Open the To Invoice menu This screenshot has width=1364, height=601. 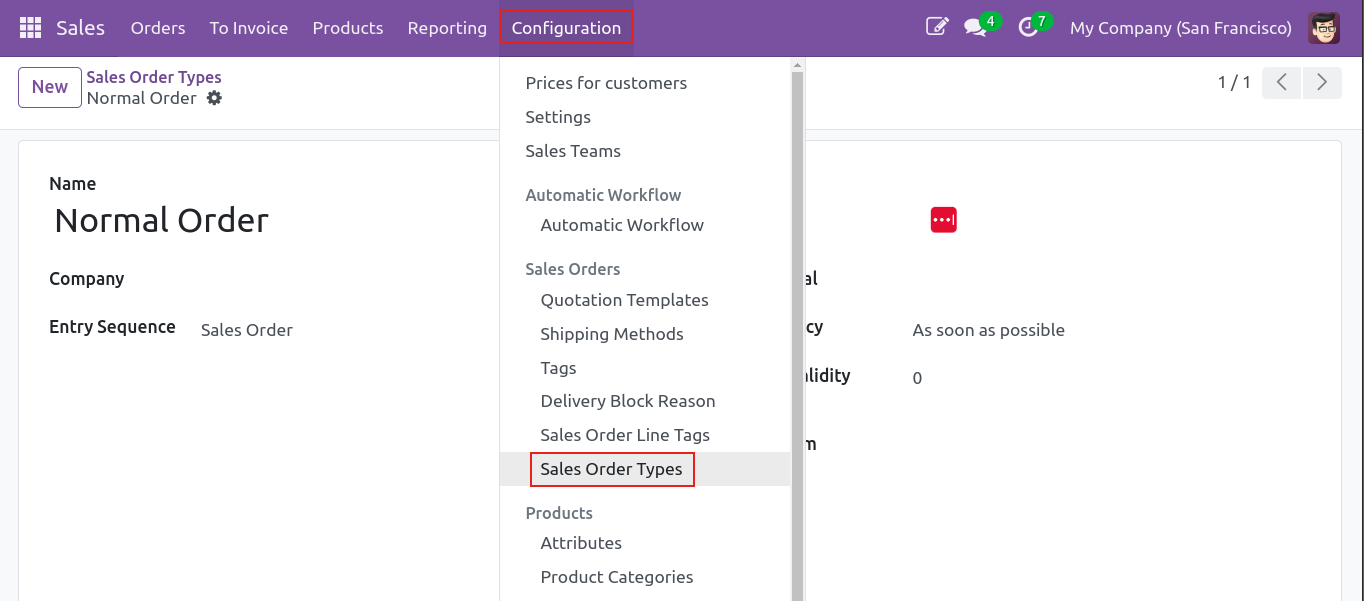(x=249, y=28)
